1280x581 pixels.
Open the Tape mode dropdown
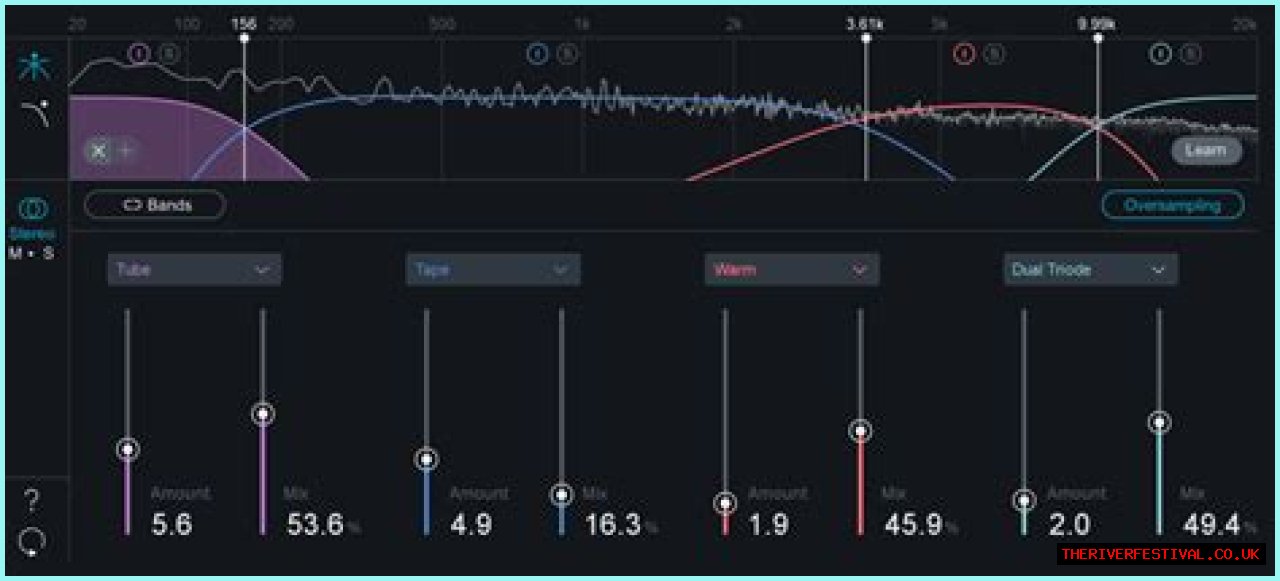tap(492, 269)
